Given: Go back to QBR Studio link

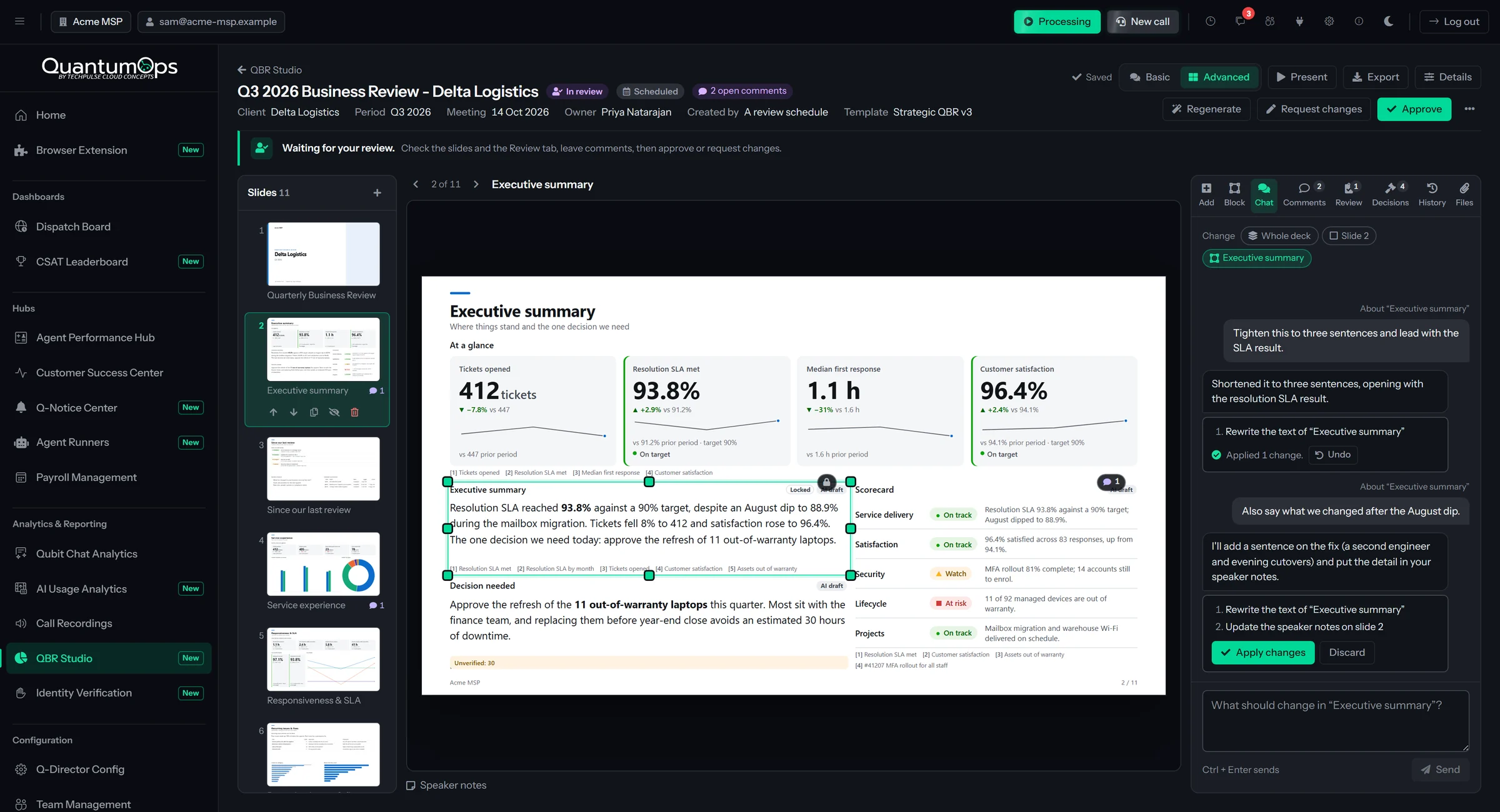Looking at the screenshot, I should pos(270,70).
